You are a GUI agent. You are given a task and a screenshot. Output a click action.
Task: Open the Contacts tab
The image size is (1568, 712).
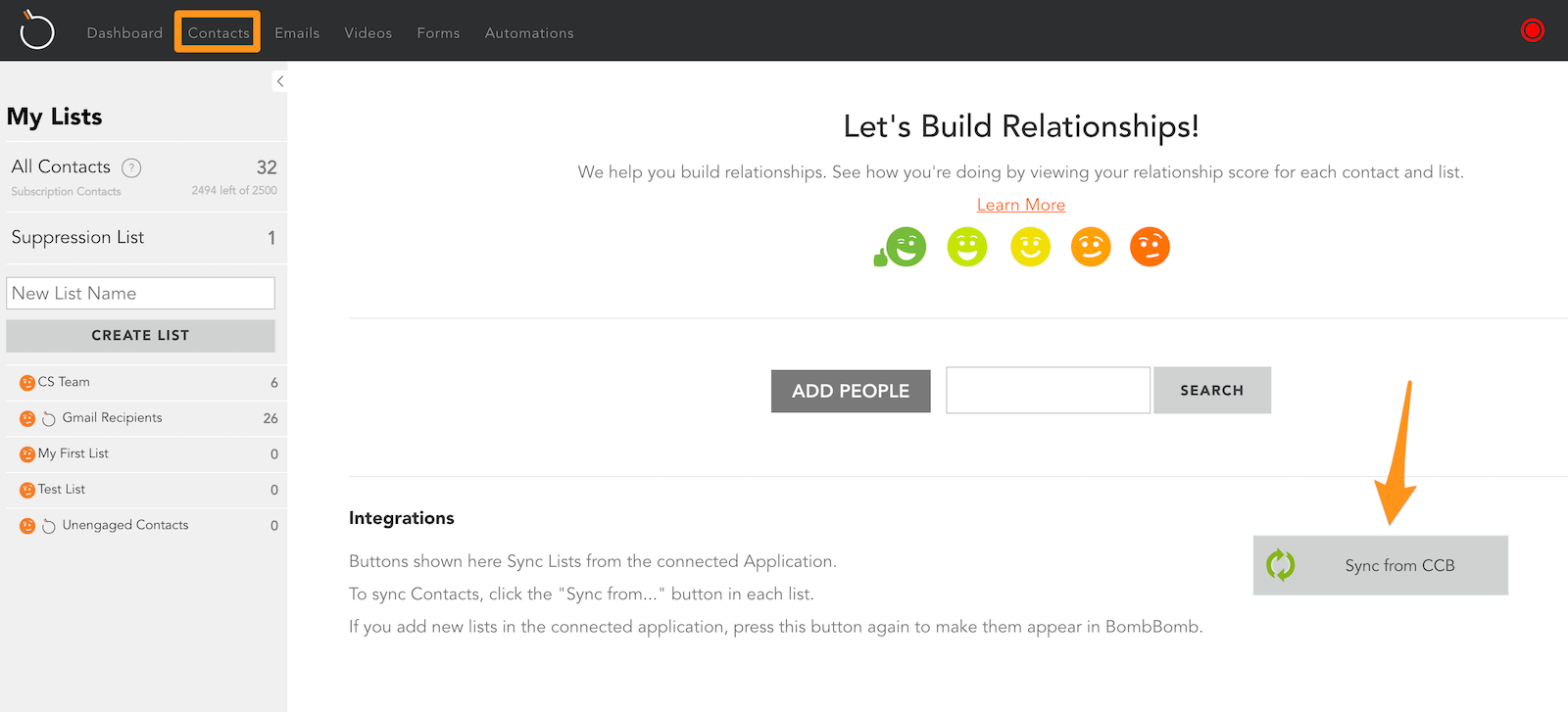coord(219,32)
